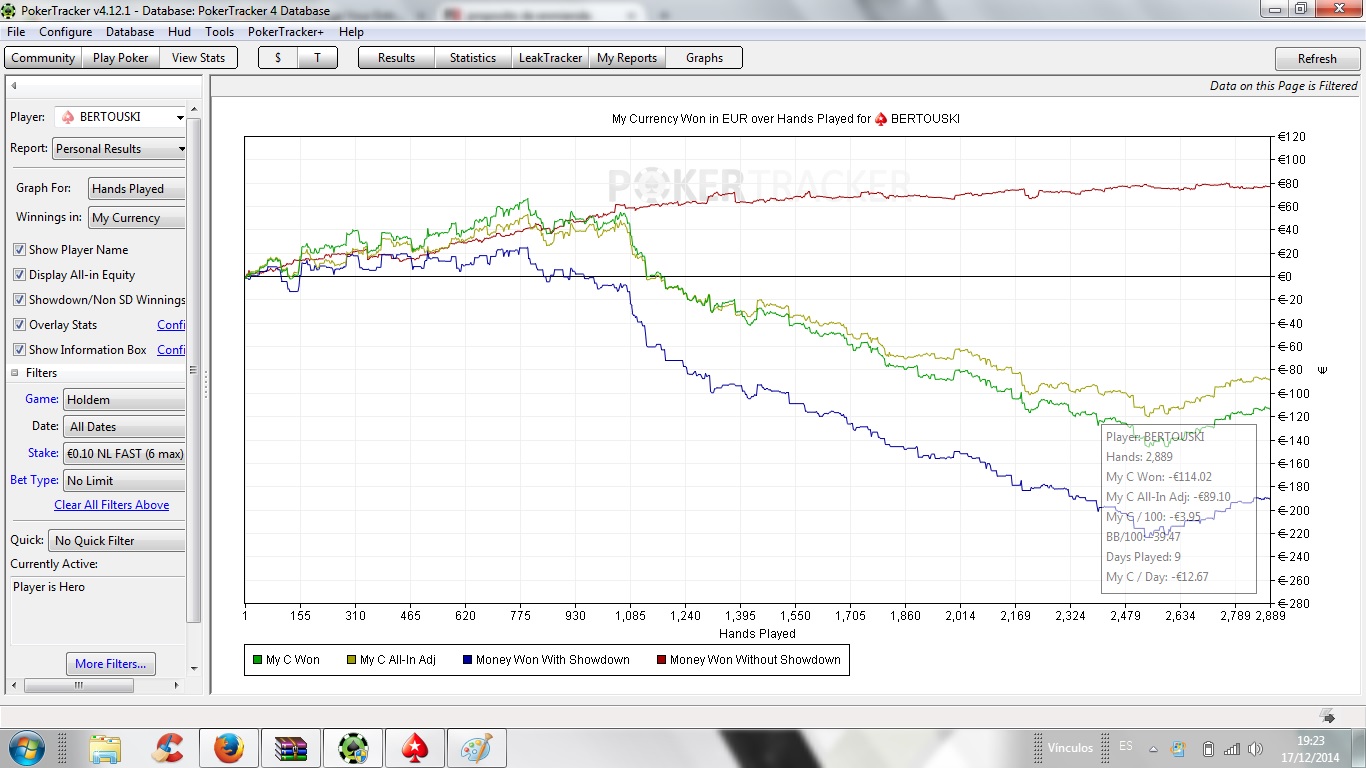Open Winnings in My Currency dropdown
This screenshot has width=1366, height=768.
(137, 217)
